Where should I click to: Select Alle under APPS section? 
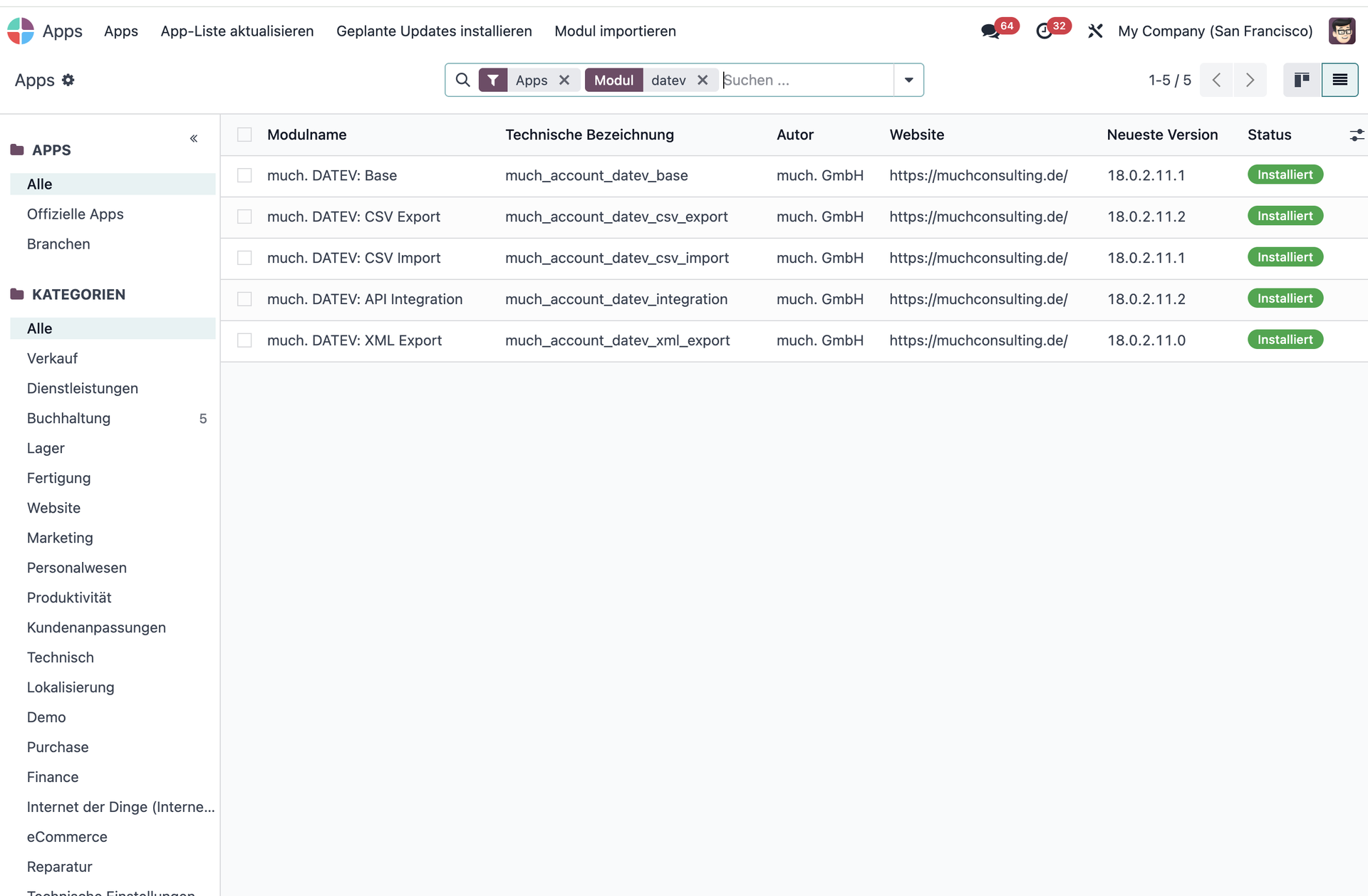coord(113,184)
